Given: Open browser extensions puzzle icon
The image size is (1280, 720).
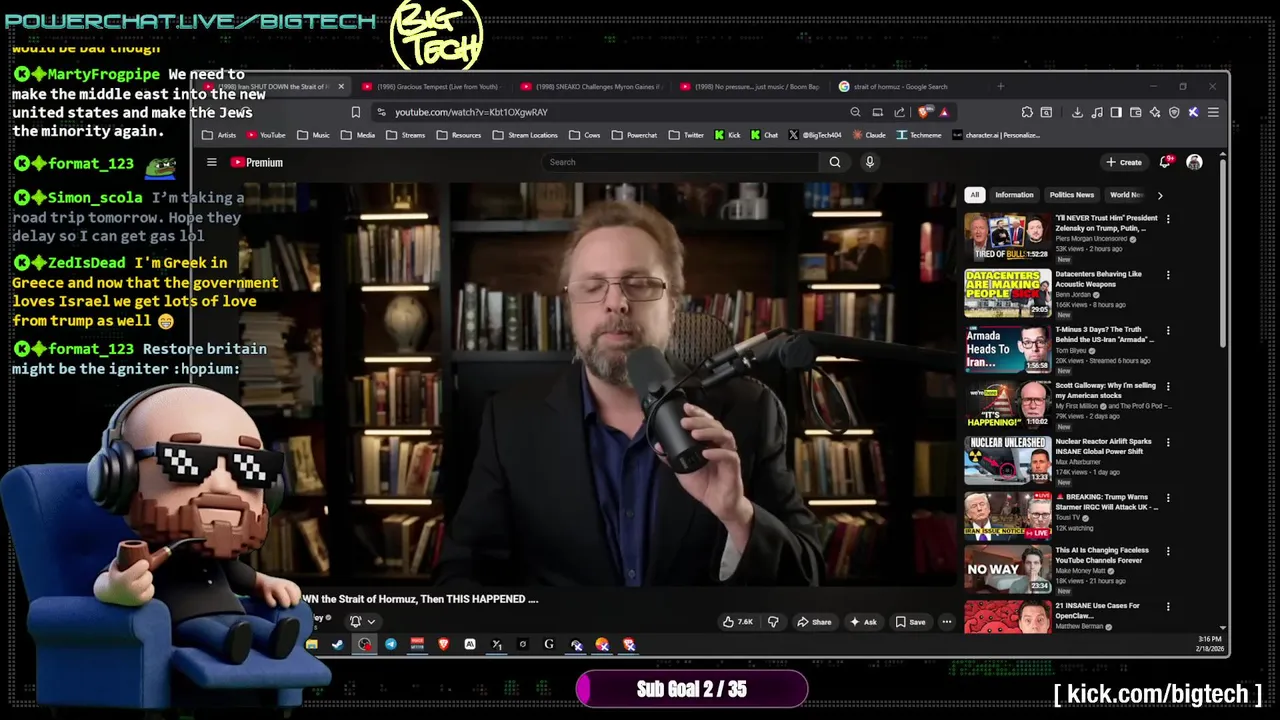Looking at the screenshot, I should click(1027, 112).
